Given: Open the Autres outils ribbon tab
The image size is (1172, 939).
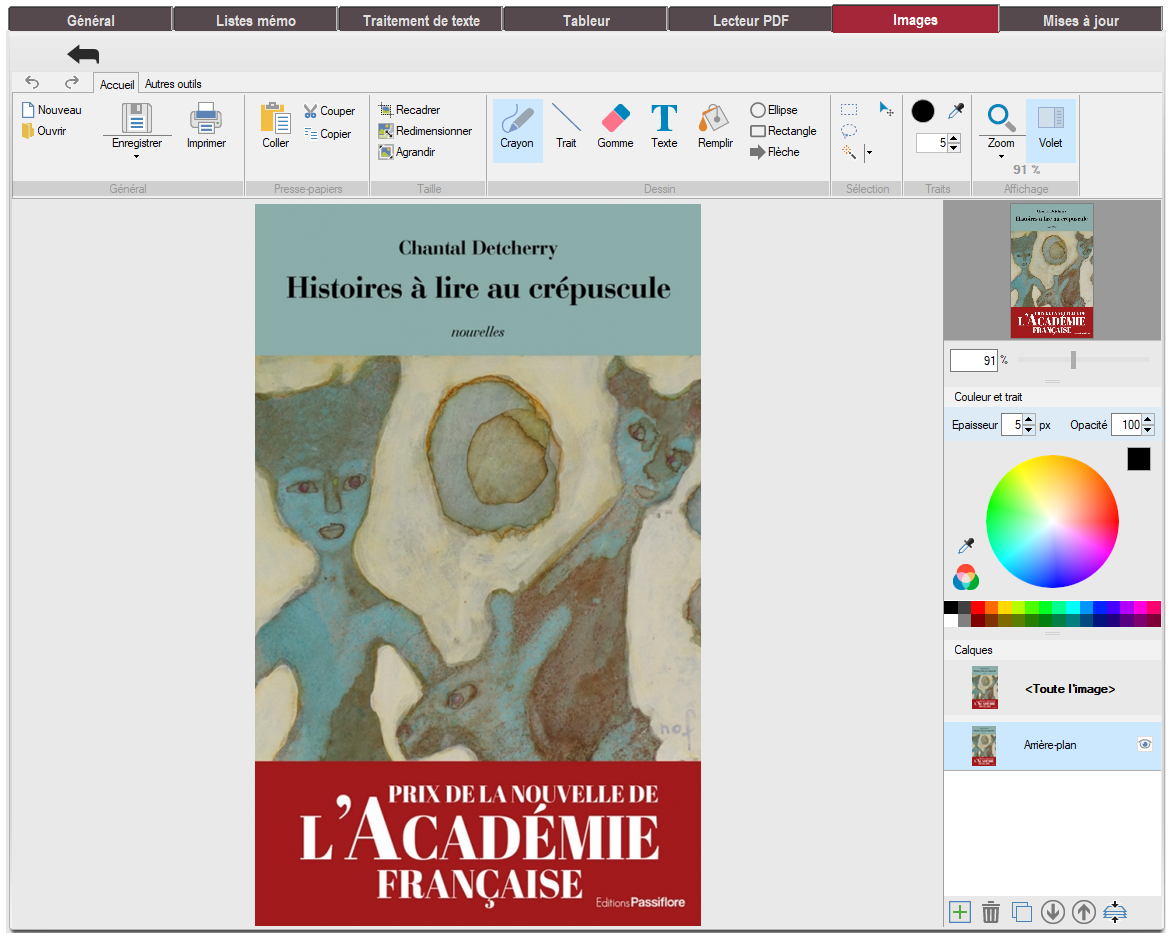Looking at the screenshot, I should 173,84.
